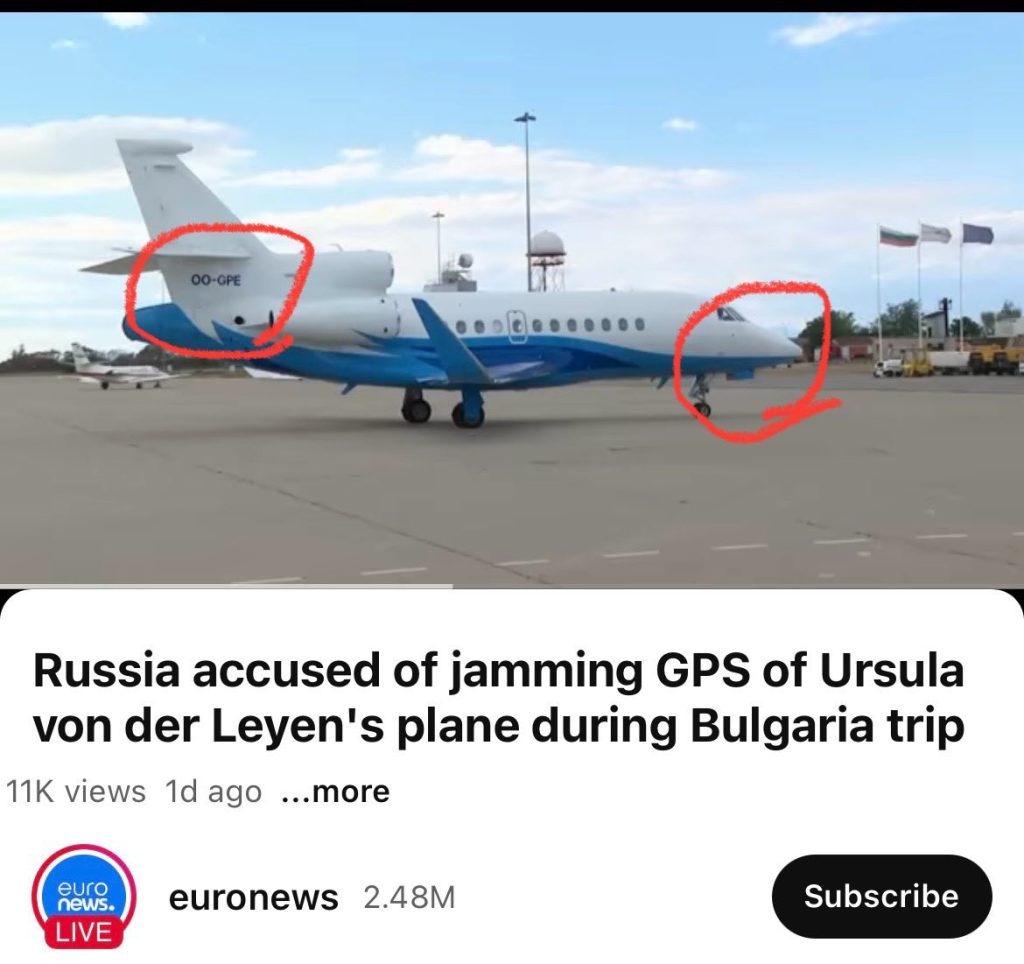Screen dimensions: 1024x964
Task: Click the red circle around the tail
Action: pos(219,287)
